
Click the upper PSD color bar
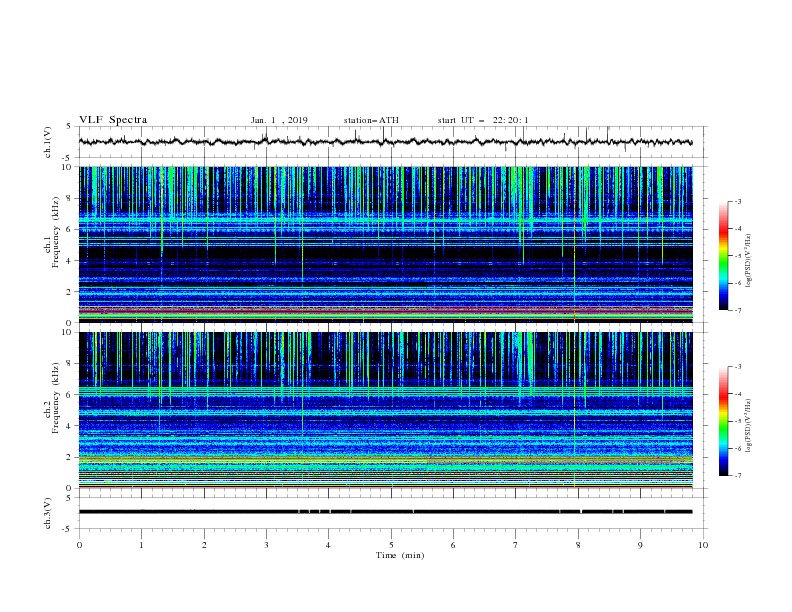(723, 256)
